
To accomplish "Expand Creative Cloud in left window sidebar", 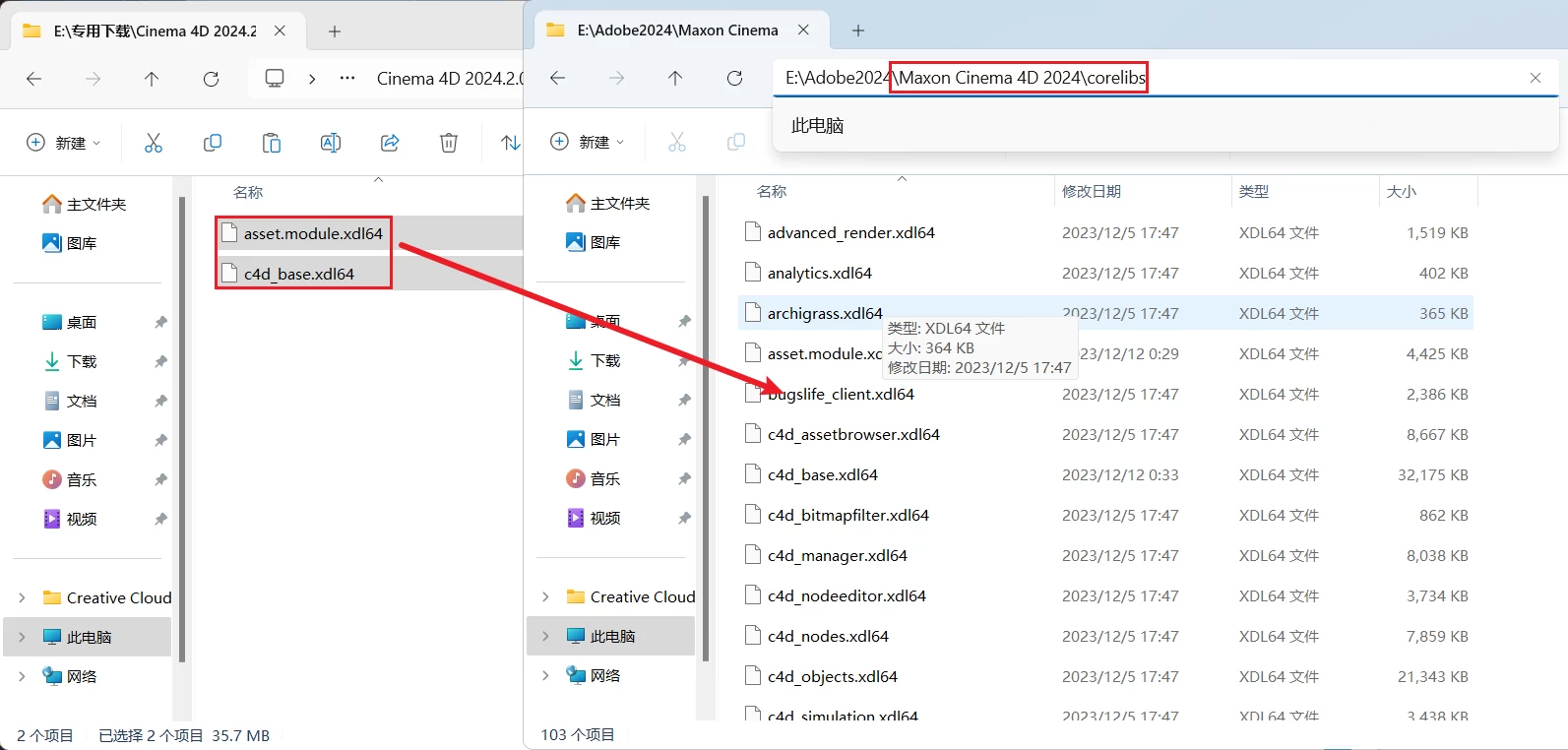I will point(23,597).
